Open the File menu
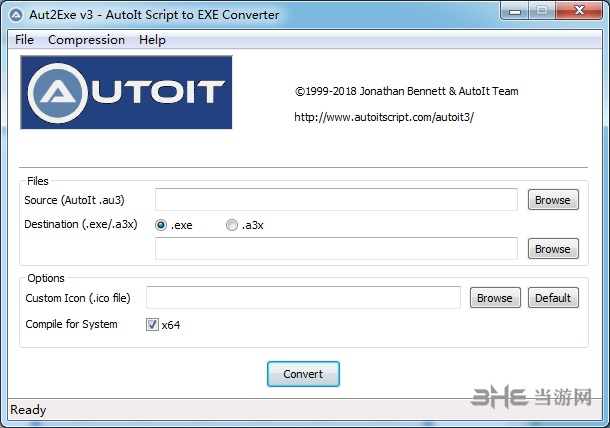 (24, 40)
